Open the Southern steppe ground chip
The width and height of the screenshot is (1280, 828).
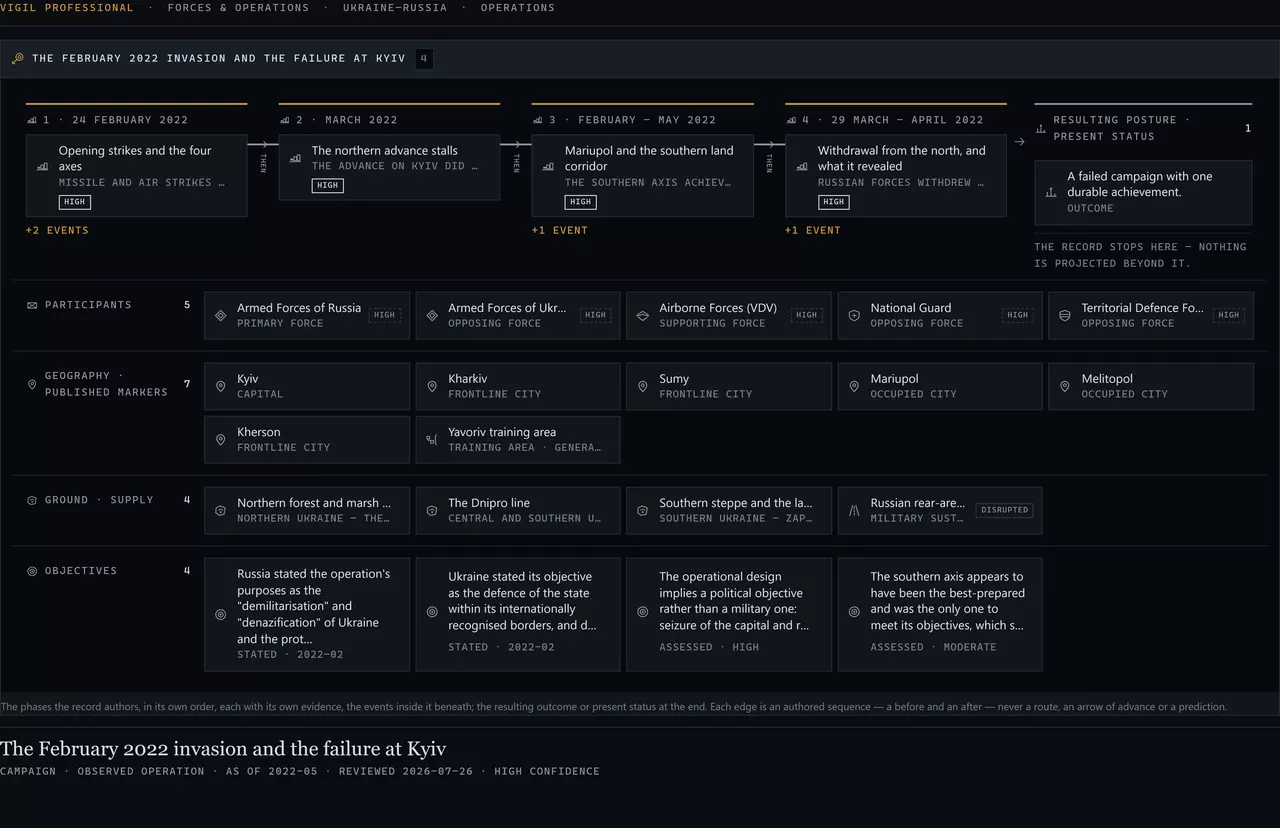pos(729,510)
